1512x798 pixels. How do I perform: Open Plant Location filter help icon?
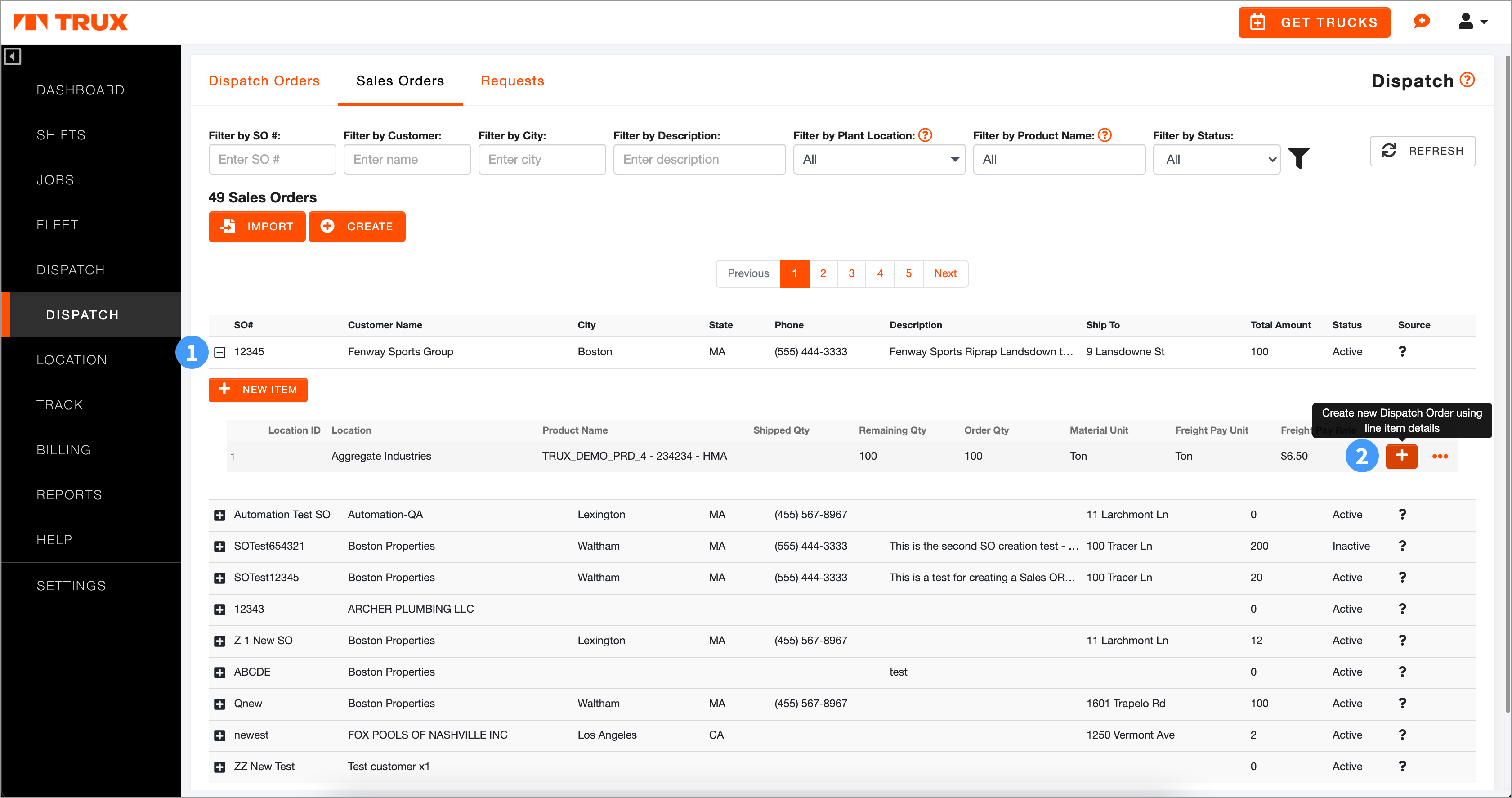click(x=925, y=135)
